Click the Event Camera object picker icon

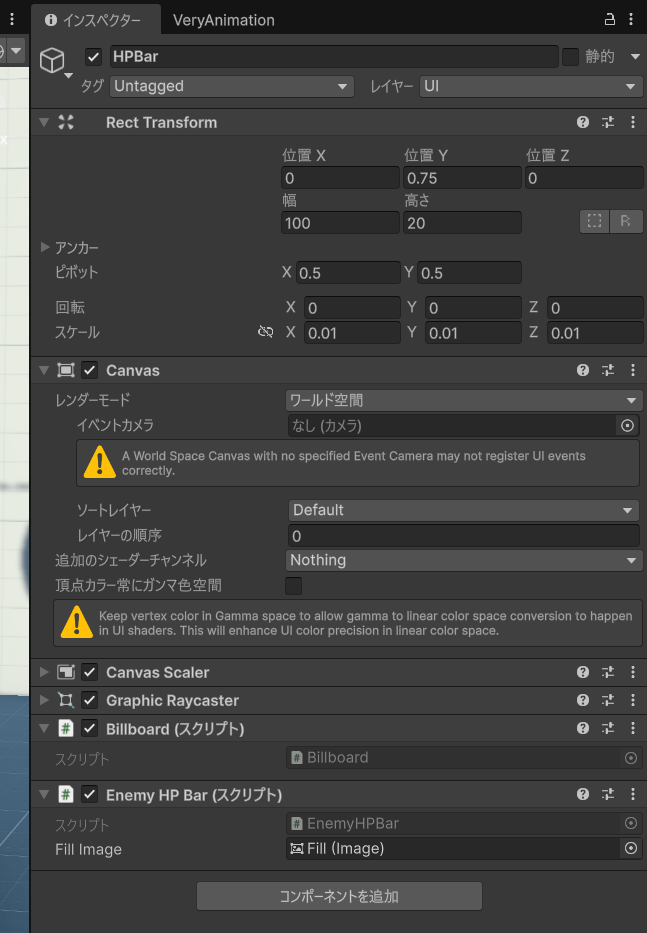tap(627, 425)
